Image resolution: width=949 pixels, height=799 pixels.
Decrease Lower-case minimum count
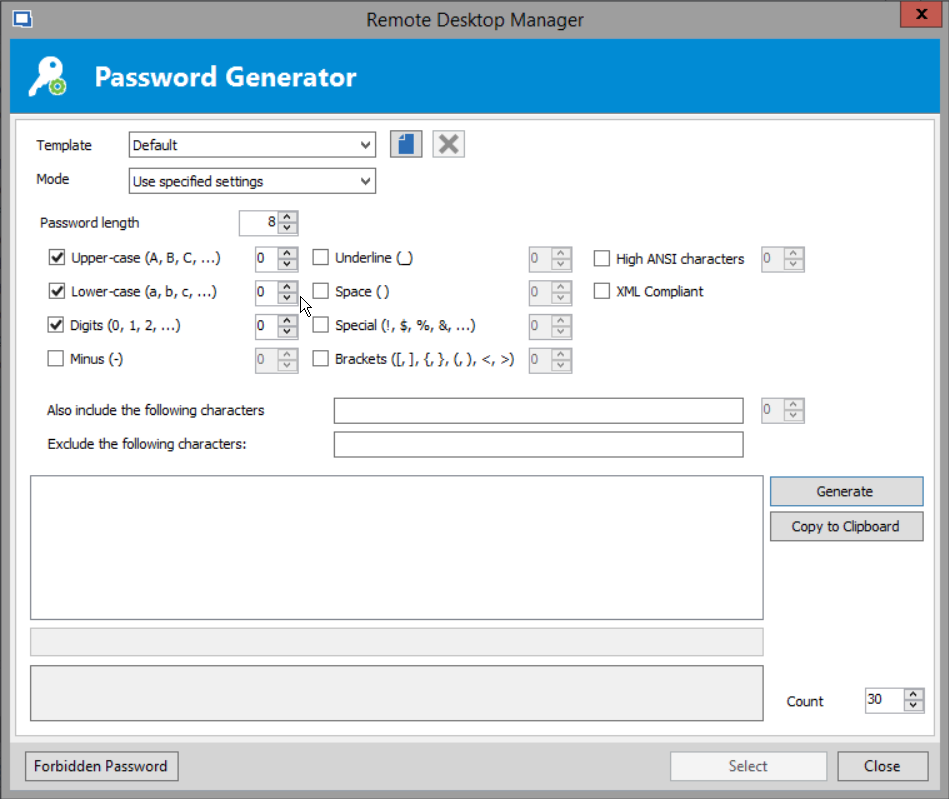point(287,298)
